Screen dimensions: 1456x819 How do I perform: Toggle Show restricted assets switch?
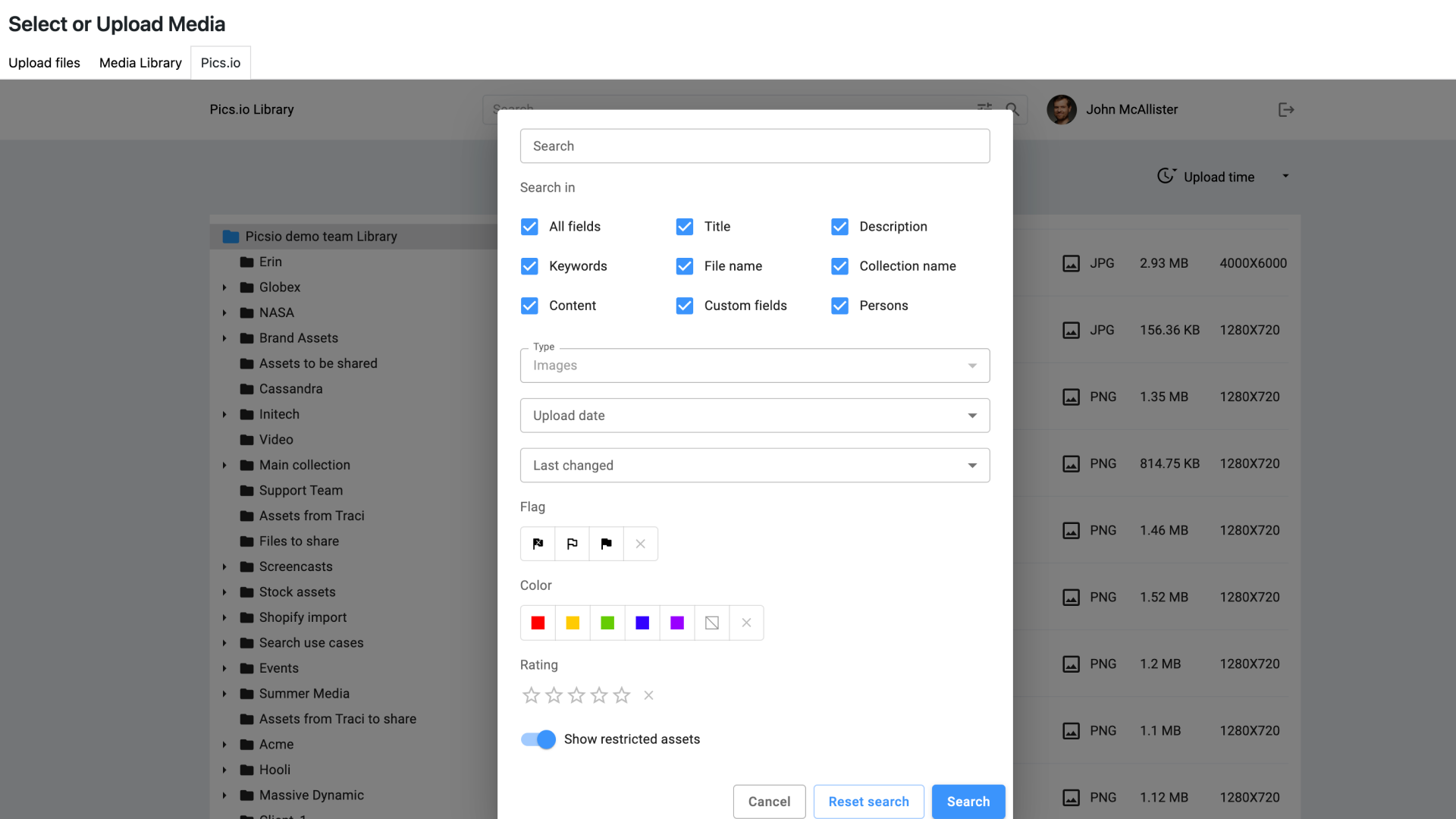[538, 739]
